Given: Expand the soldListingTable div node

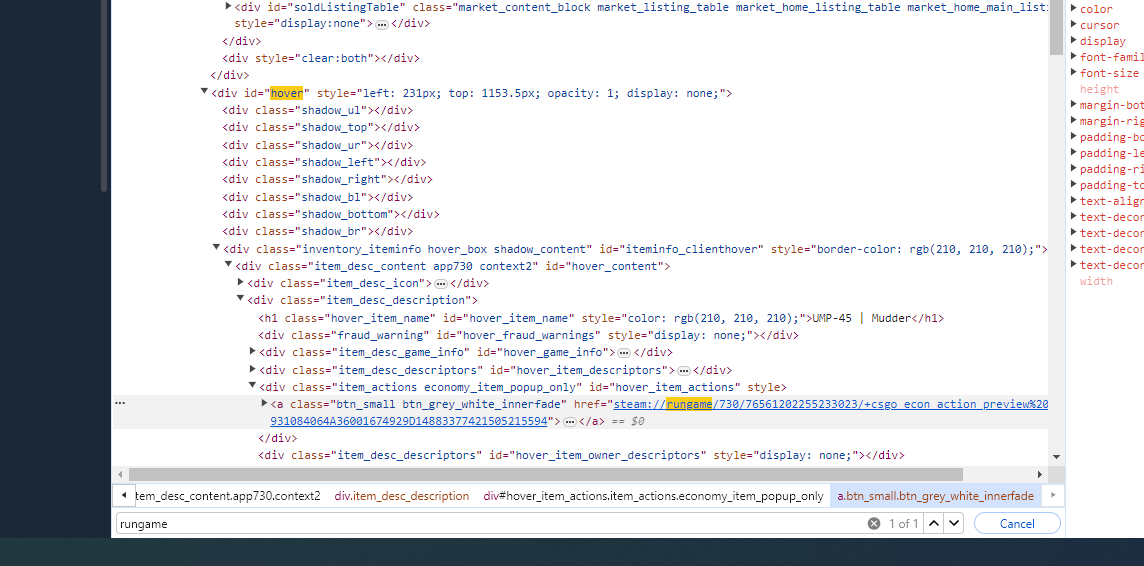Looking at the screenshot, I should tap(228, 6).
